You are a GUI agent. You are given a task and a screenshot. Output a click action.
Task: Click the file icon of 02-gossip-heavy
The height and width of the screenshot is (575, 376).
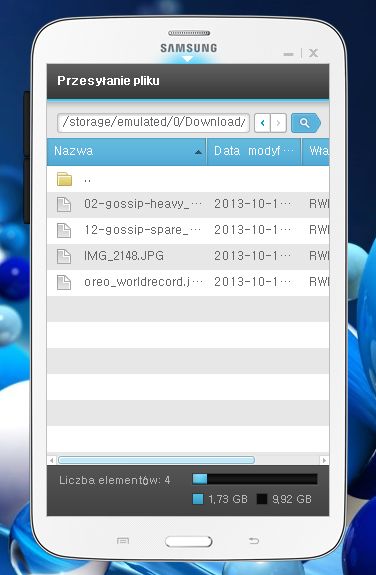[64, 204]
